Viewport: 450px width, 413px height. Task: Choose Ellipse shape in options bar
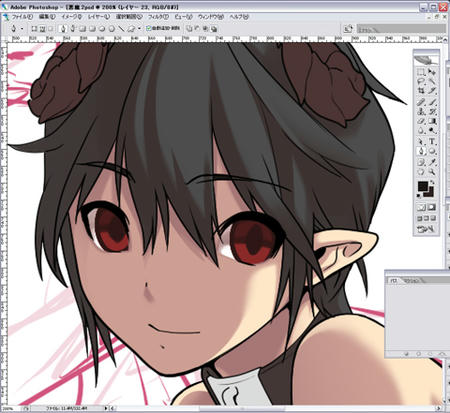[102, 29]
